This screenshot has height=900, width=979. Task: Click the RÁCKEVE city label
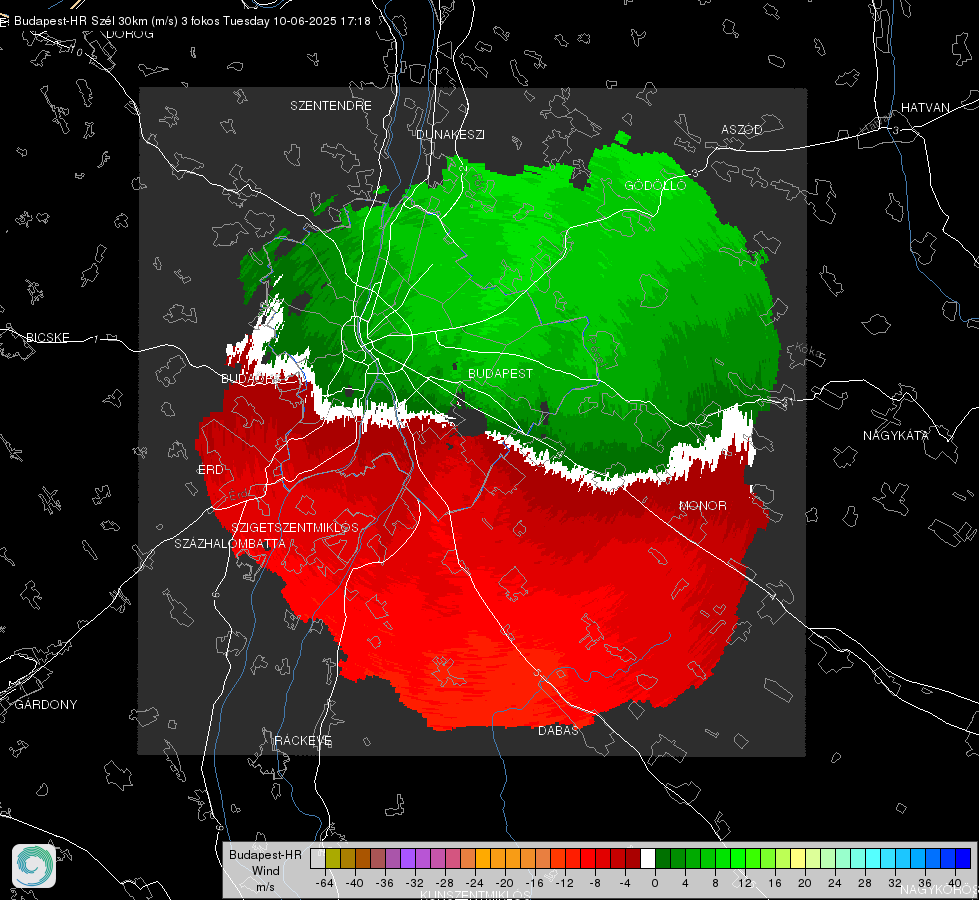[303, 740]
